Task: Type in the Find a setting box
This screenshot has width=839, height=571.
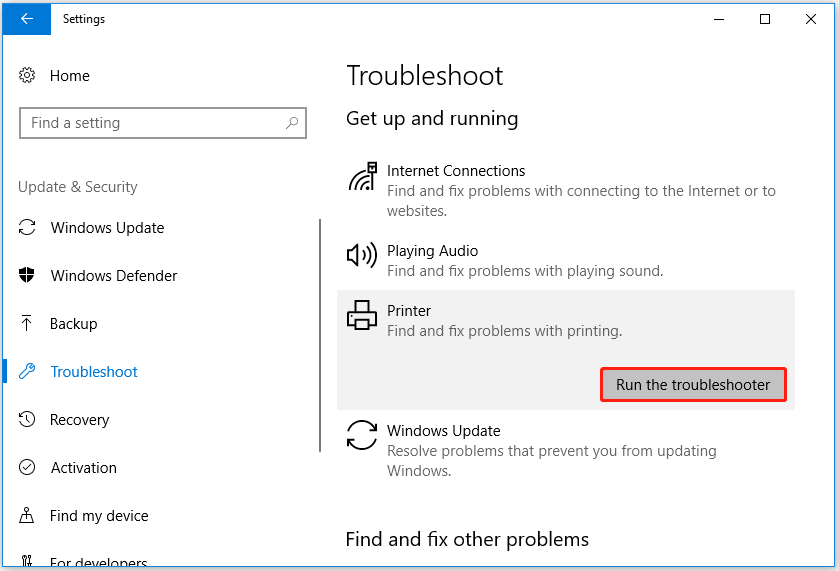Action: [x=150, y=123]
